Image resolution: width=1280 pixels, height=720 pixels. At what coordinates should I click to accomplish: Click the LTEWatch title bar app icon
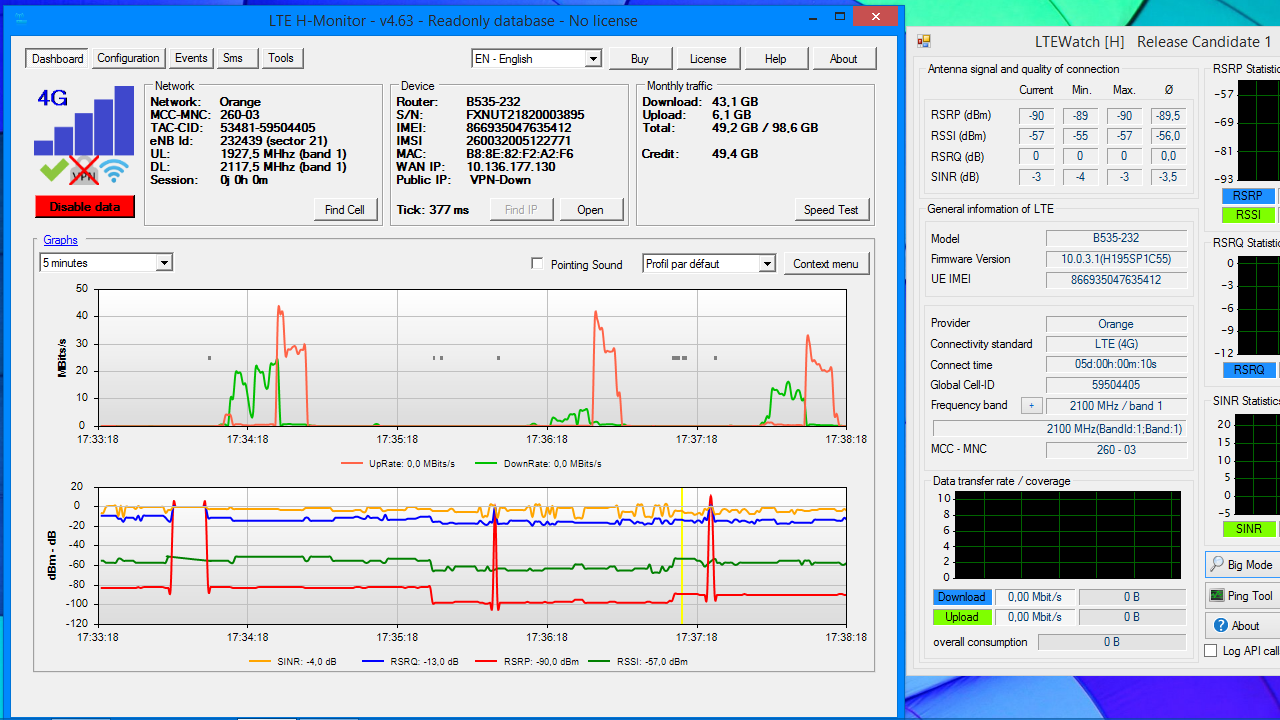pyautogui.click(x=924, y=41)
